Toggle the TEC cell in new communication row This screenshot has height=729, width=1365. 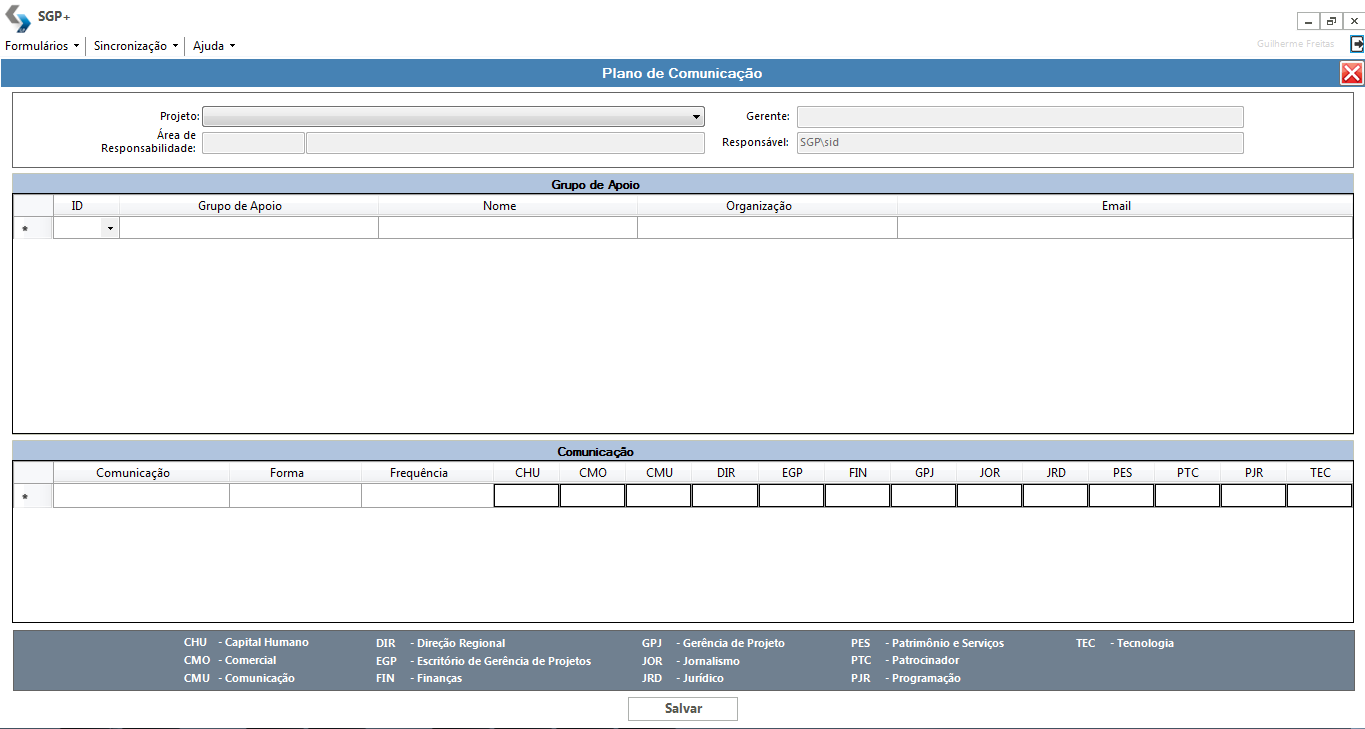click(1319, 496)
